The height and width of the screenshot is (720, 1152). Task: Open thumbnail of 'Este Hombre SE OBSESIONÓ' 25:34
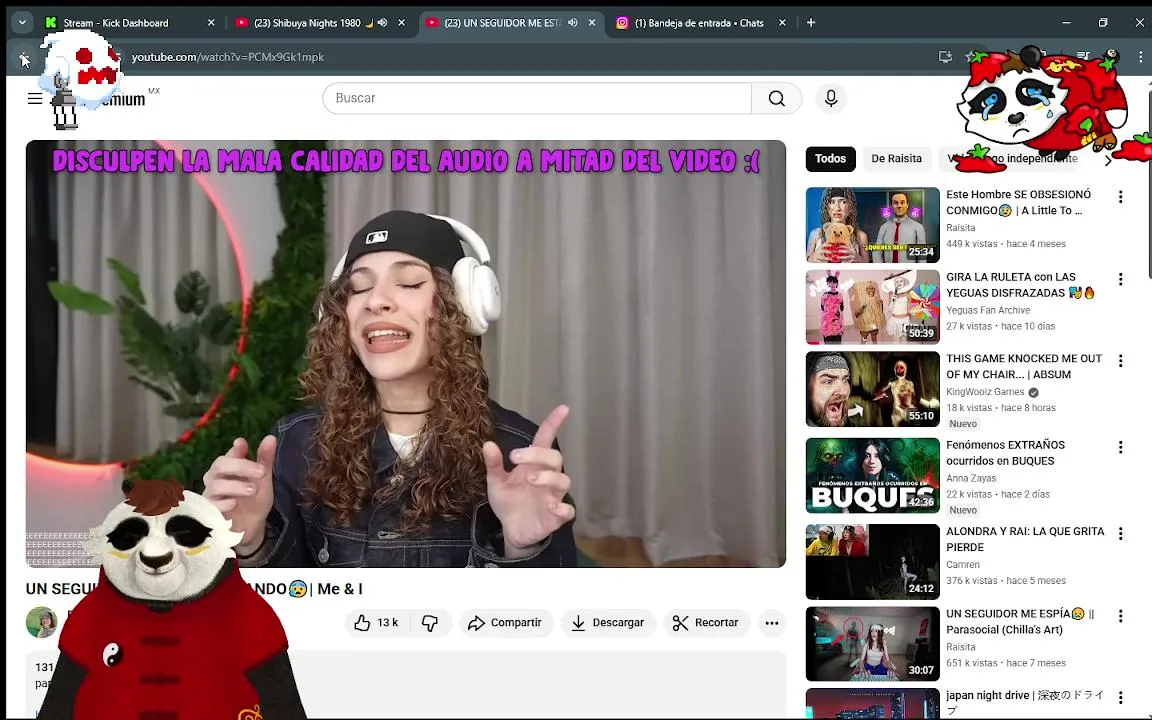coord(873,225)
